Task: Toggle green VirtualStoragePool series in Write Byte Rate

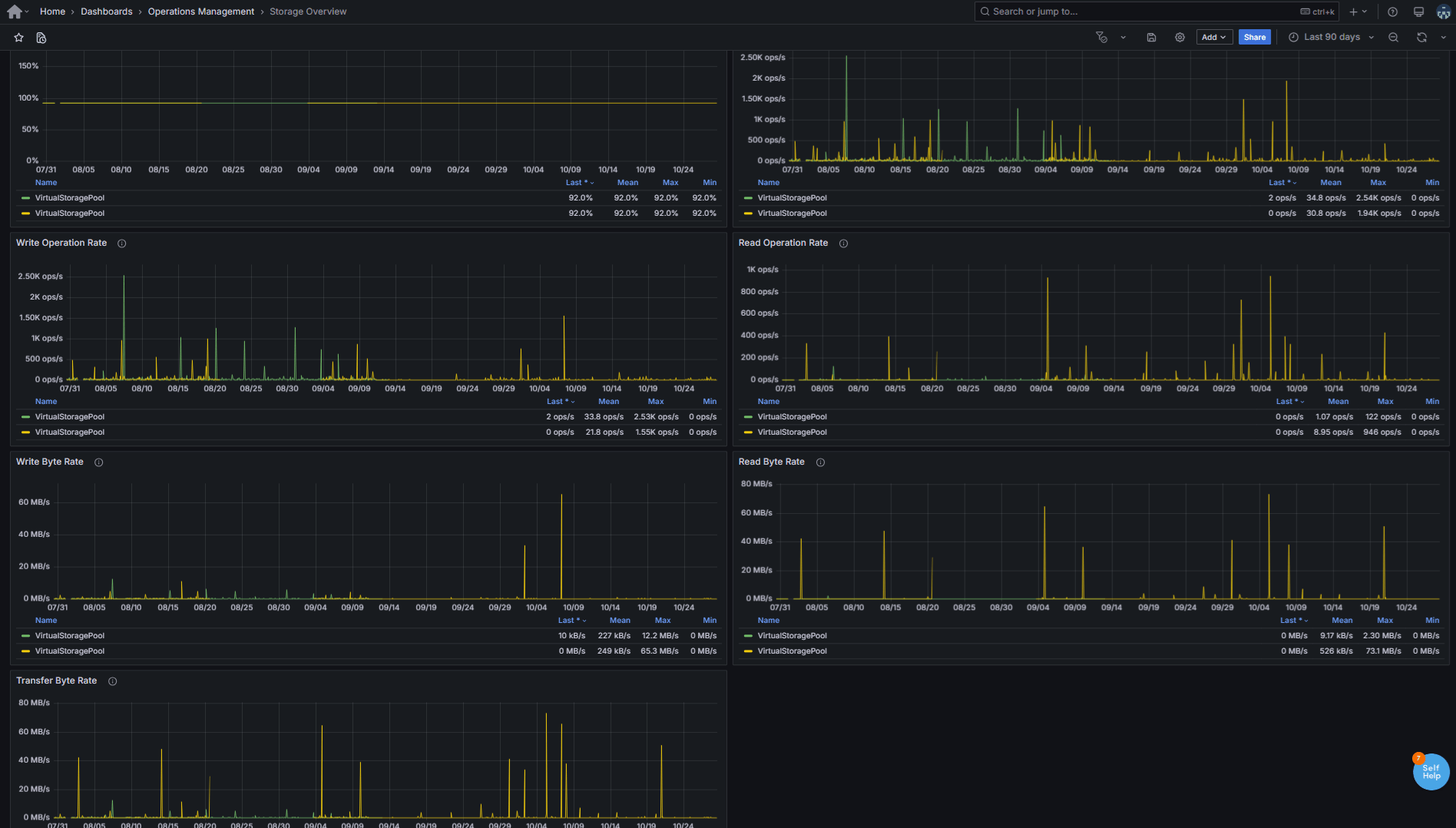Action: tap(69, 636)
